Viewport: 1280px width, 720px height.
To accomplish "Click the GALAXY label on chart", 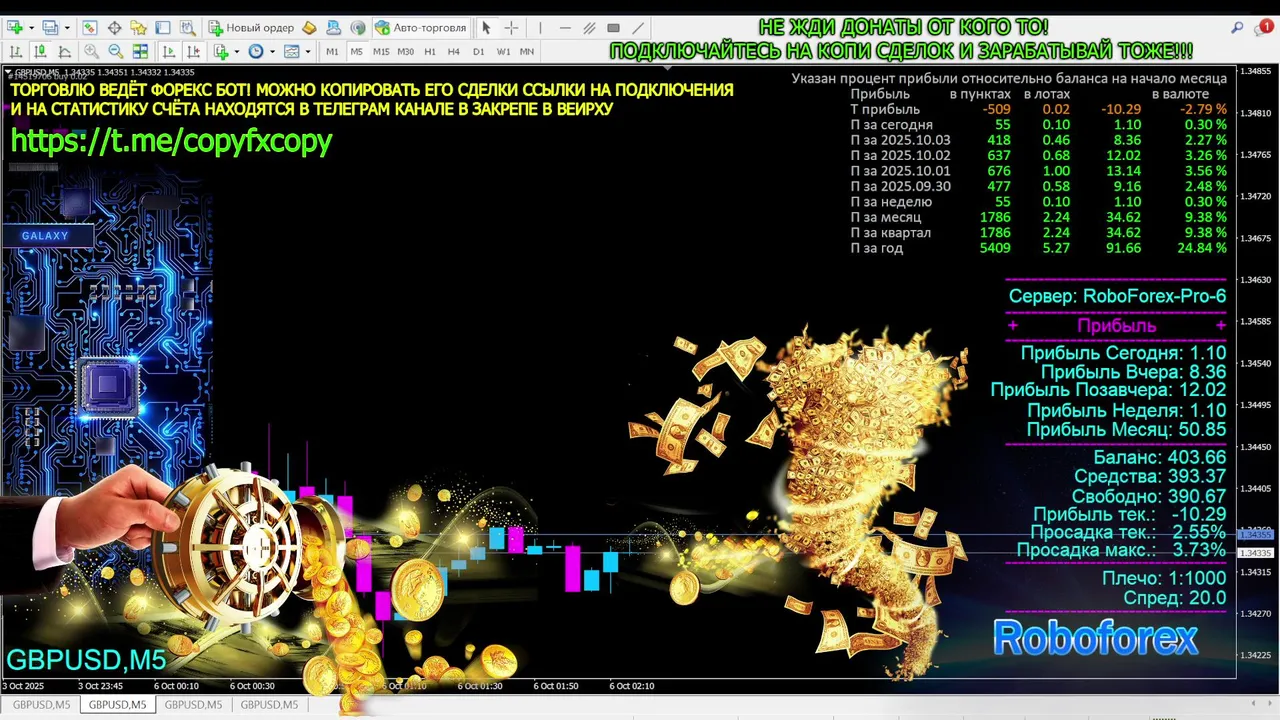I will click(45, 236).
